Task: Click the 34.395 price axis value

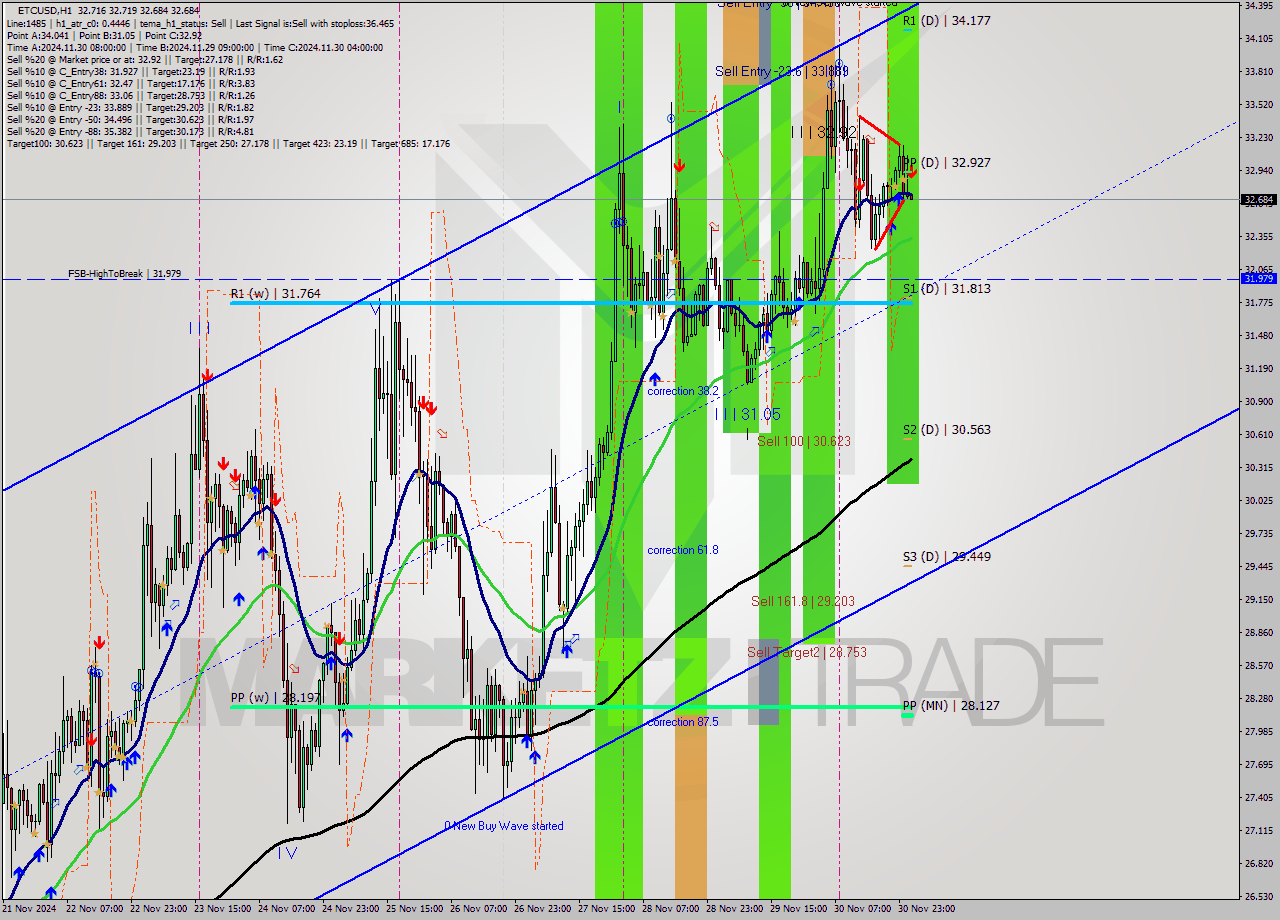Action: click(x=1258, y=6)
